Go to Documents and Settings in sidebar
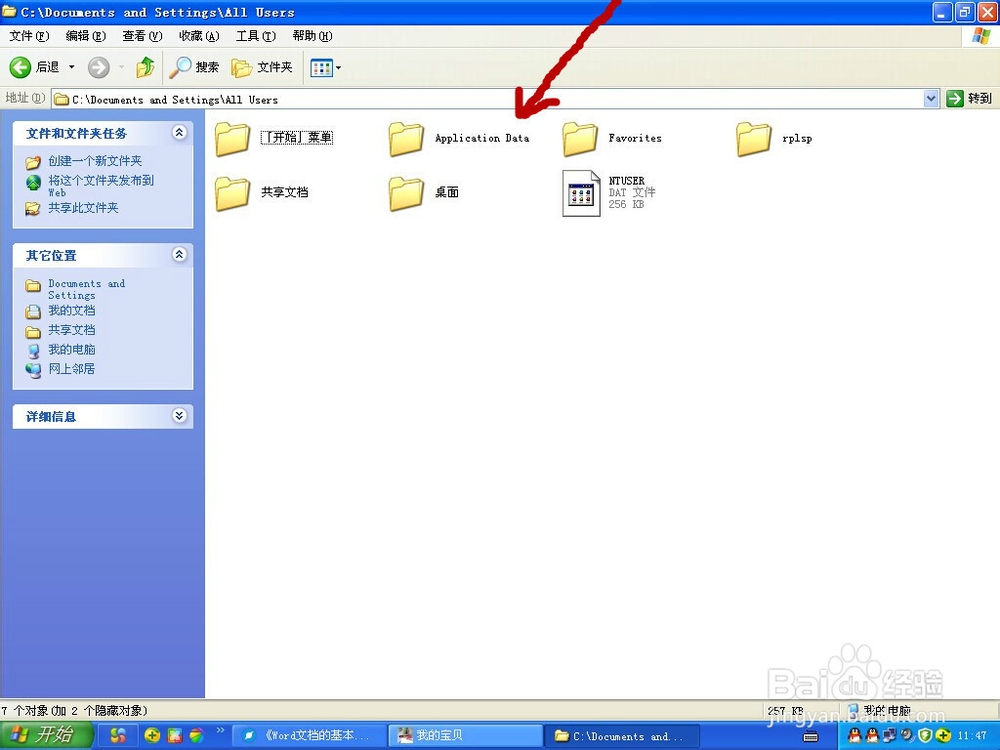Screen dimensions: 1000x750 (x=87, y=290)
